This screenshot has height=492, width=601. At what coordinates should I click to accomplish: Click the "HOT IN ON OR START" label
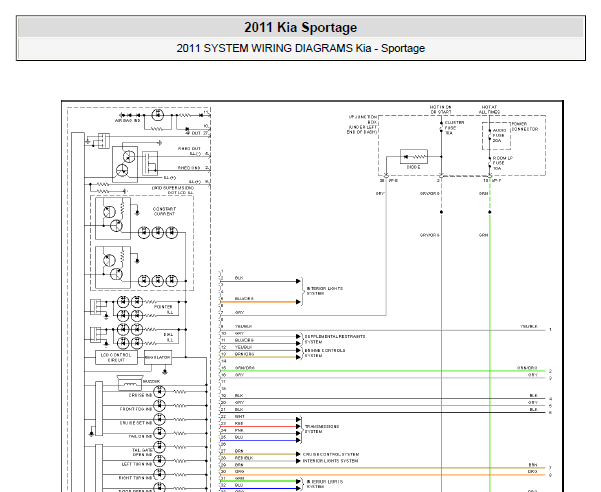pyautogui.click(x=440, y=109)
